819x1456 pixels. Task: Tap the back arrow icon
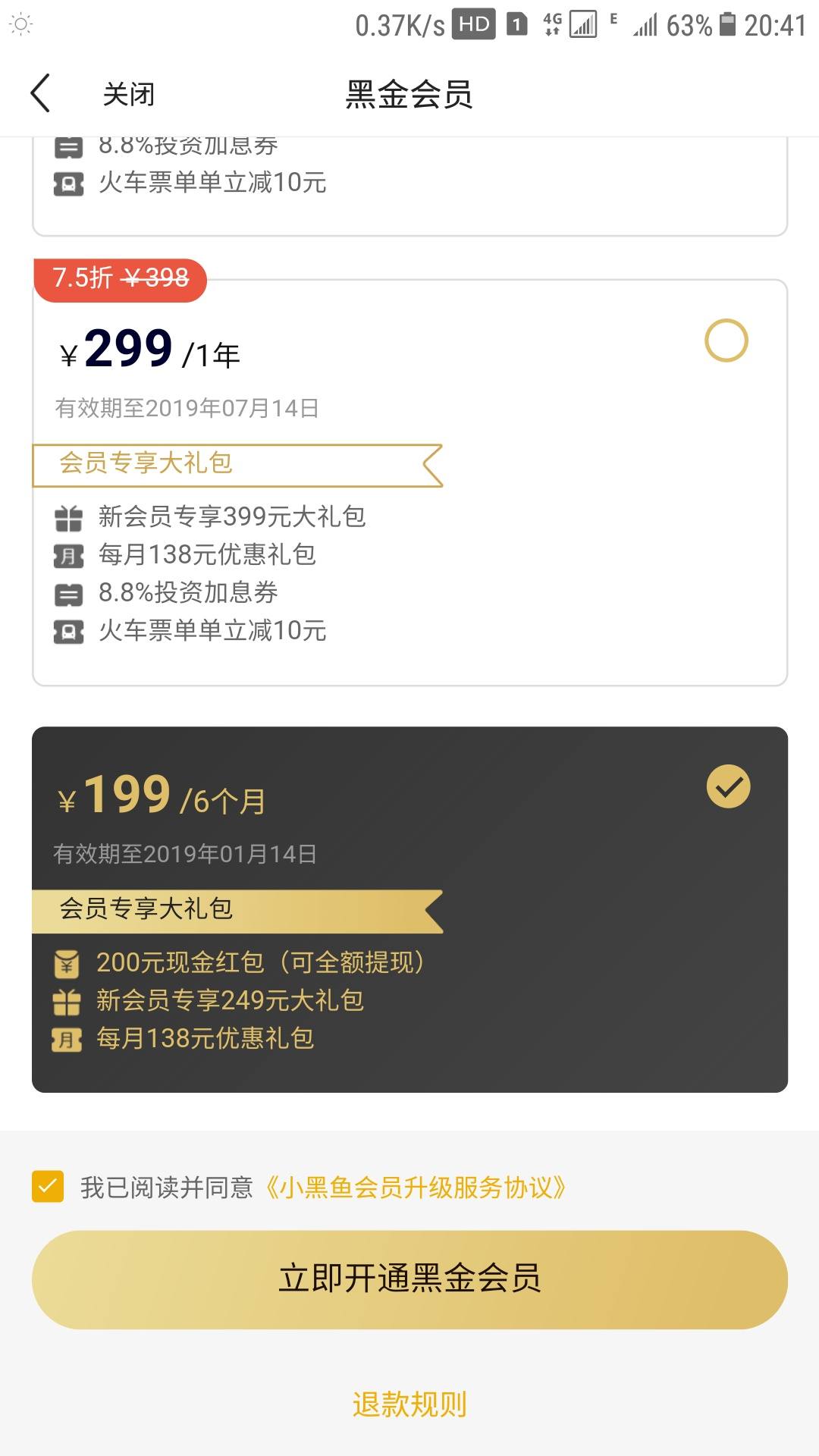pyautogui.click(x=40, y=93)
